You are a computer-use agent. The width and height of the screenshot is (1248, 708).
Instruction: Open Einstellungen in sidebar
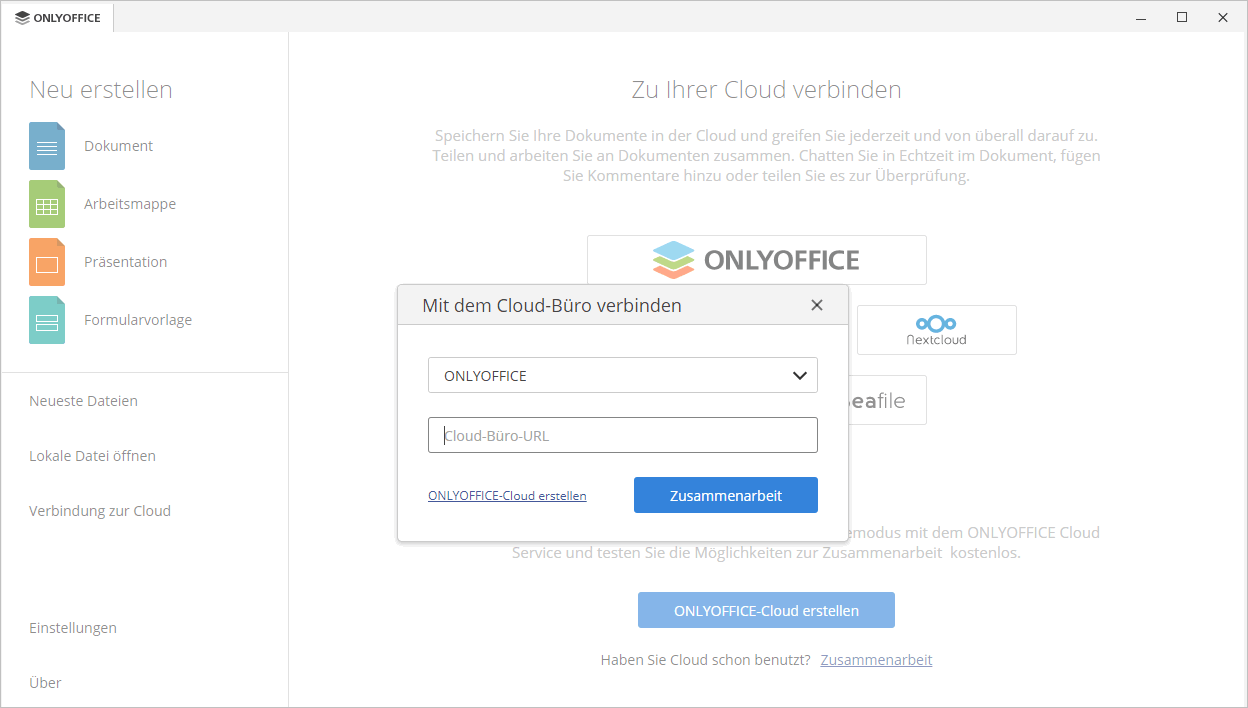point(73,628)
